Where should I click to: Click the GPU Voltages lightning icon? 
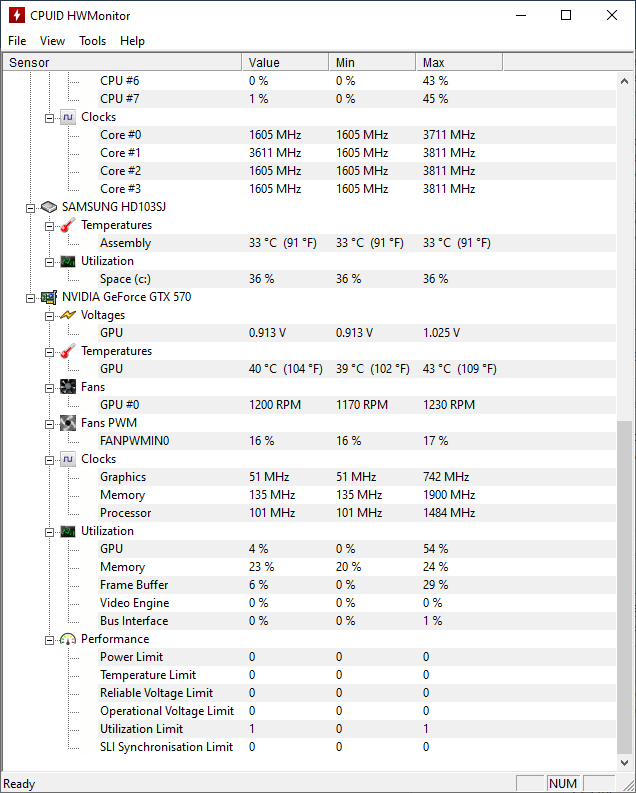pyautogui.click(x=68, y=315)
